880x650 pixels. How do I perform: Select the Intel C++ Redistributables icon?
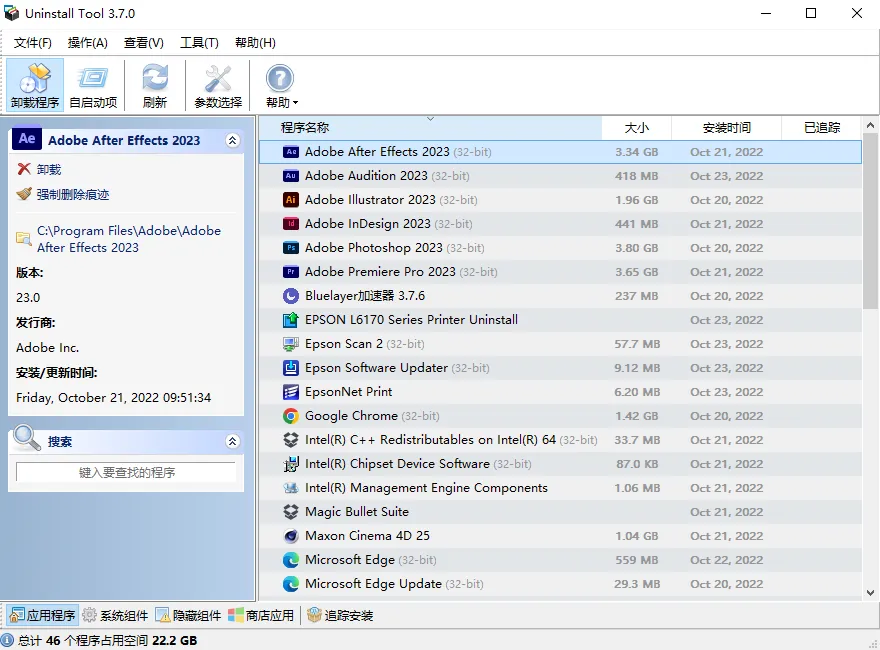pyautogui.click(x=291, y=440)
